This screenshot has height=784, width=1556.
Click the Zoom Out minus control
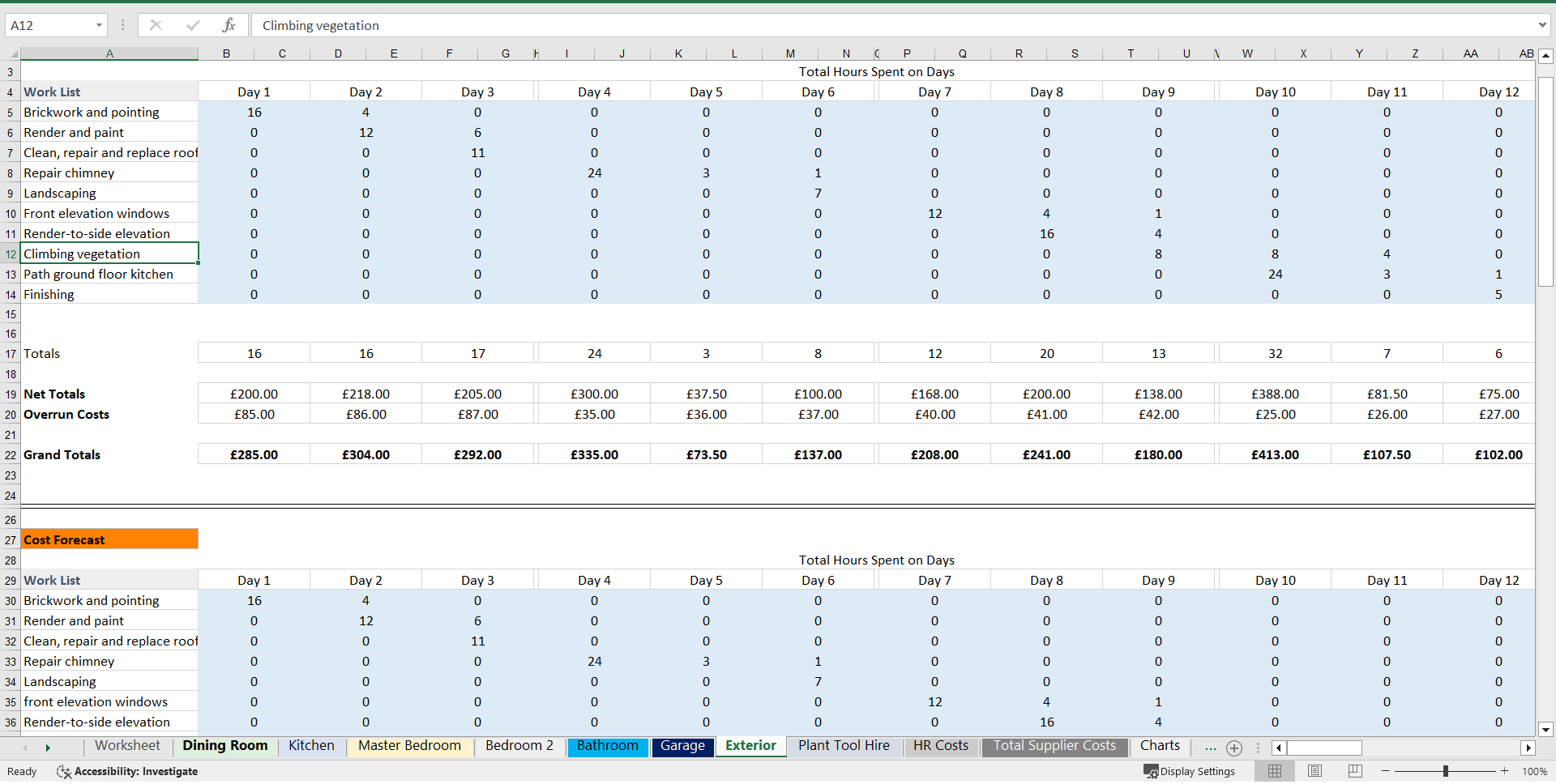1386,771
